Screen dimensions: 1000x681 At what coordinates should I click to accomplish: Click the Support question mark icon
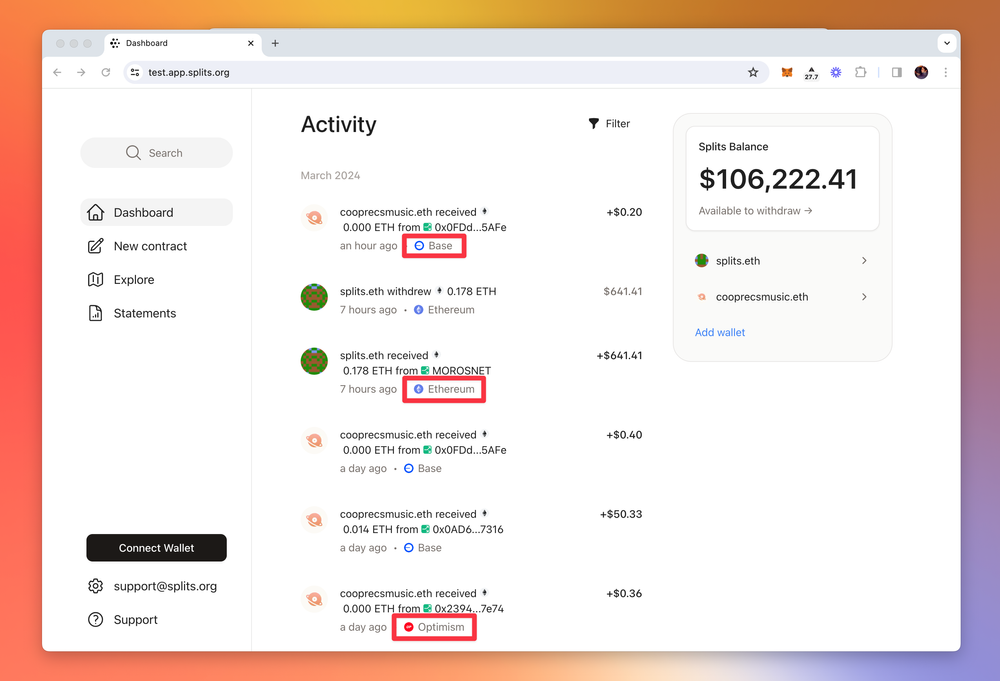[x=95, y=619]
